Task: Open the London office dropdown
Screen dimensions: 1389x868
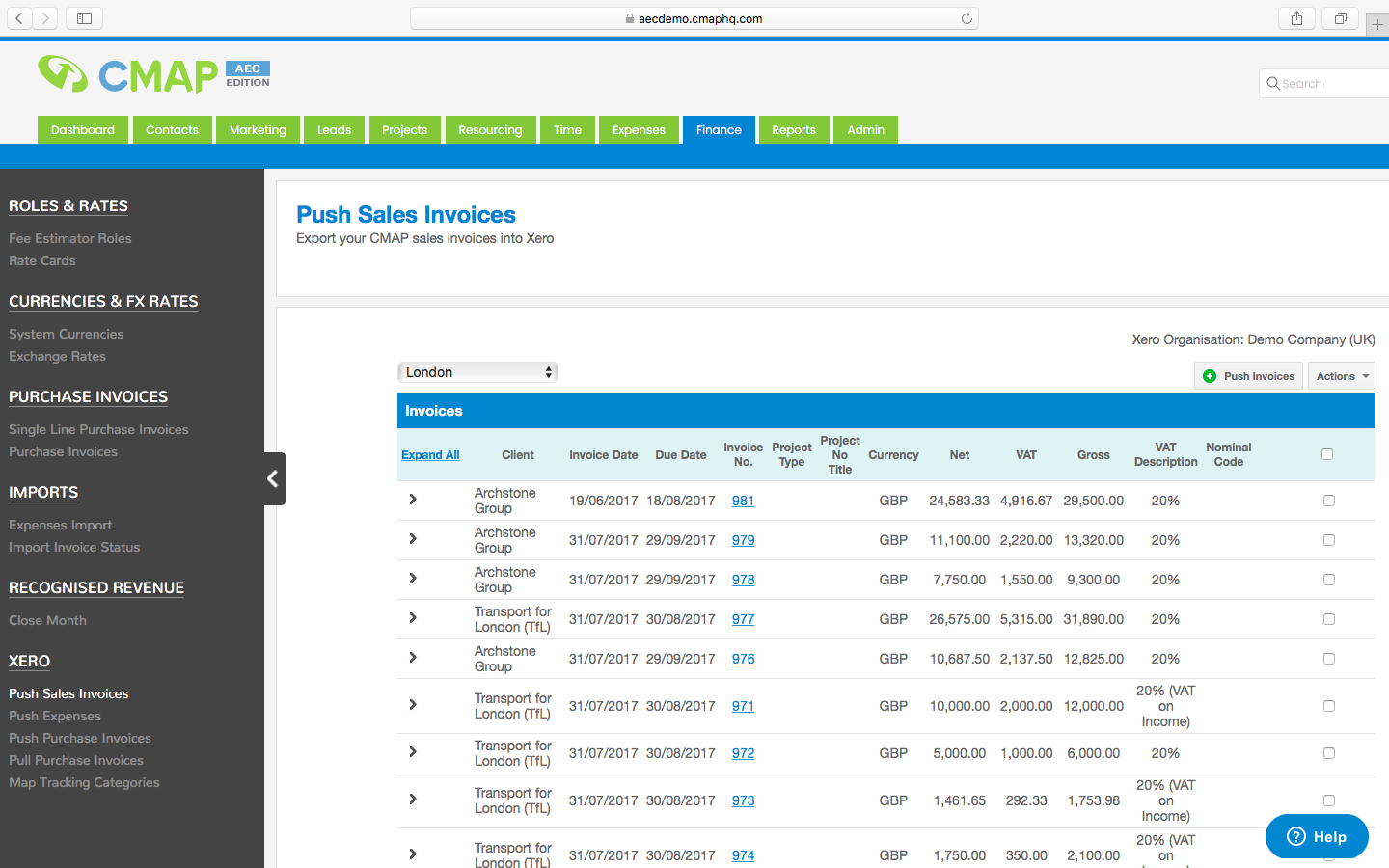Action: point(477,372)
